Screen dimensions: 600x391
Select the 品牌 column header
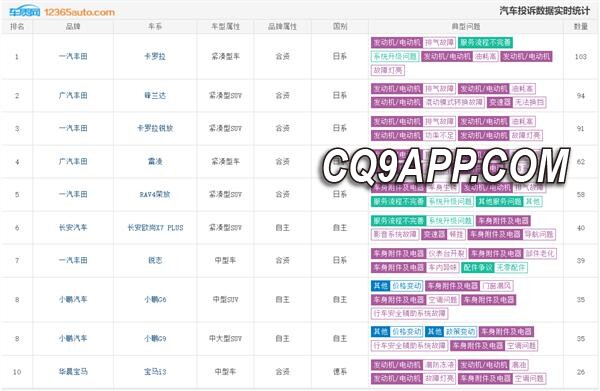pos(73,26)
